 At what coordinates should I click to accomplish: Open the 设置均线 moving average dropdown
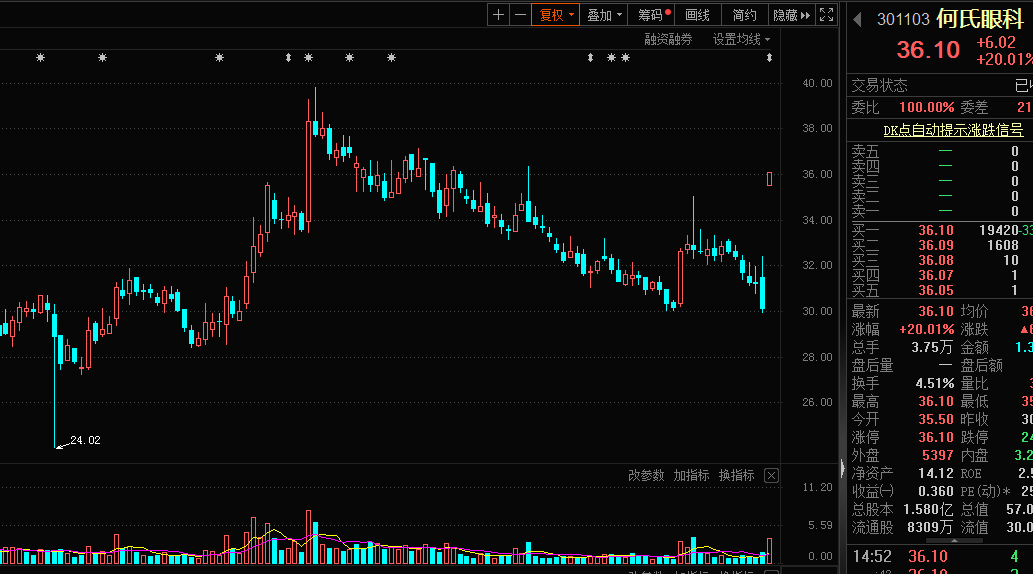click(x=741, y=40)
